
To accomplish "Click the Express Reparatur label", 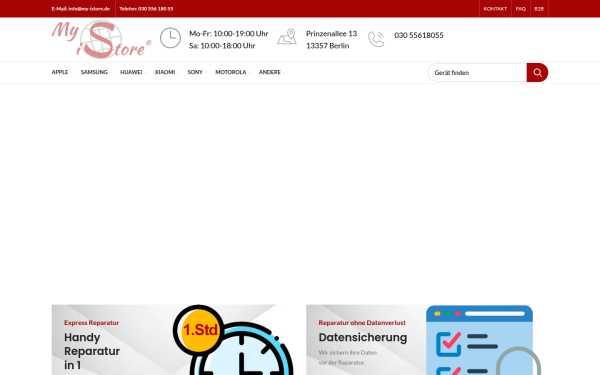I will tap(91, 323).
